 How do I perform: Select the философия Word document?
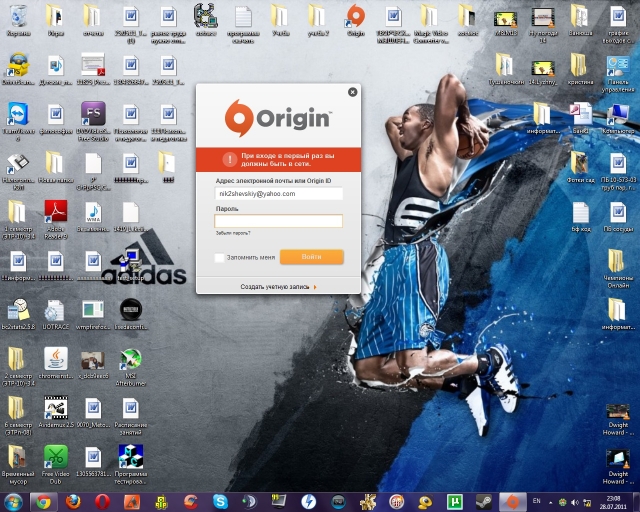[x=56, y=118]
